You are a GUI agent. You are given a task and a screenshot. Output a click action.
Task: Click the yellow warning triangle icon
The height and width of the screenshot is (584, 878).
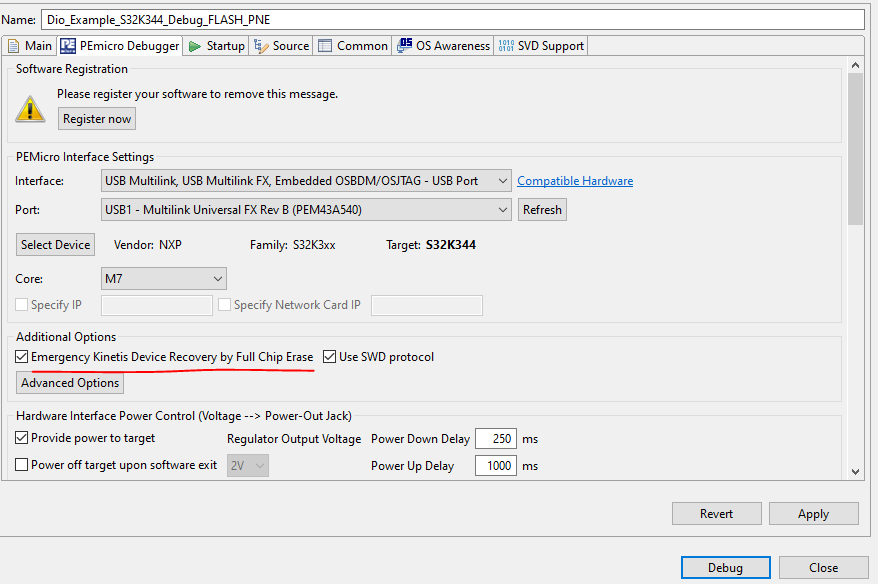(x=30, y=108)
